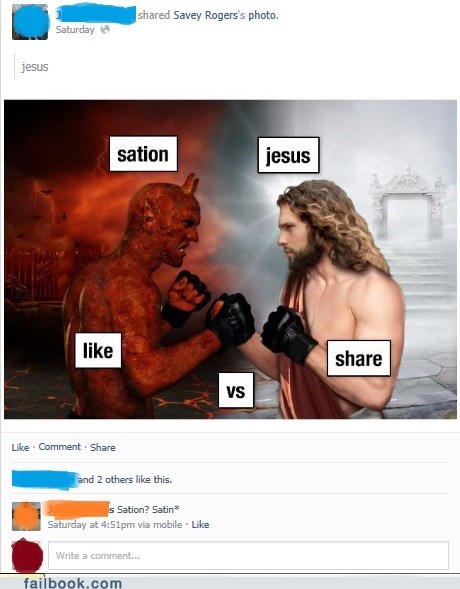The width and height of the screenshot is (460, 589).
Task: Like the 'Sation? Satin*' comment
Action: (201, 524)
